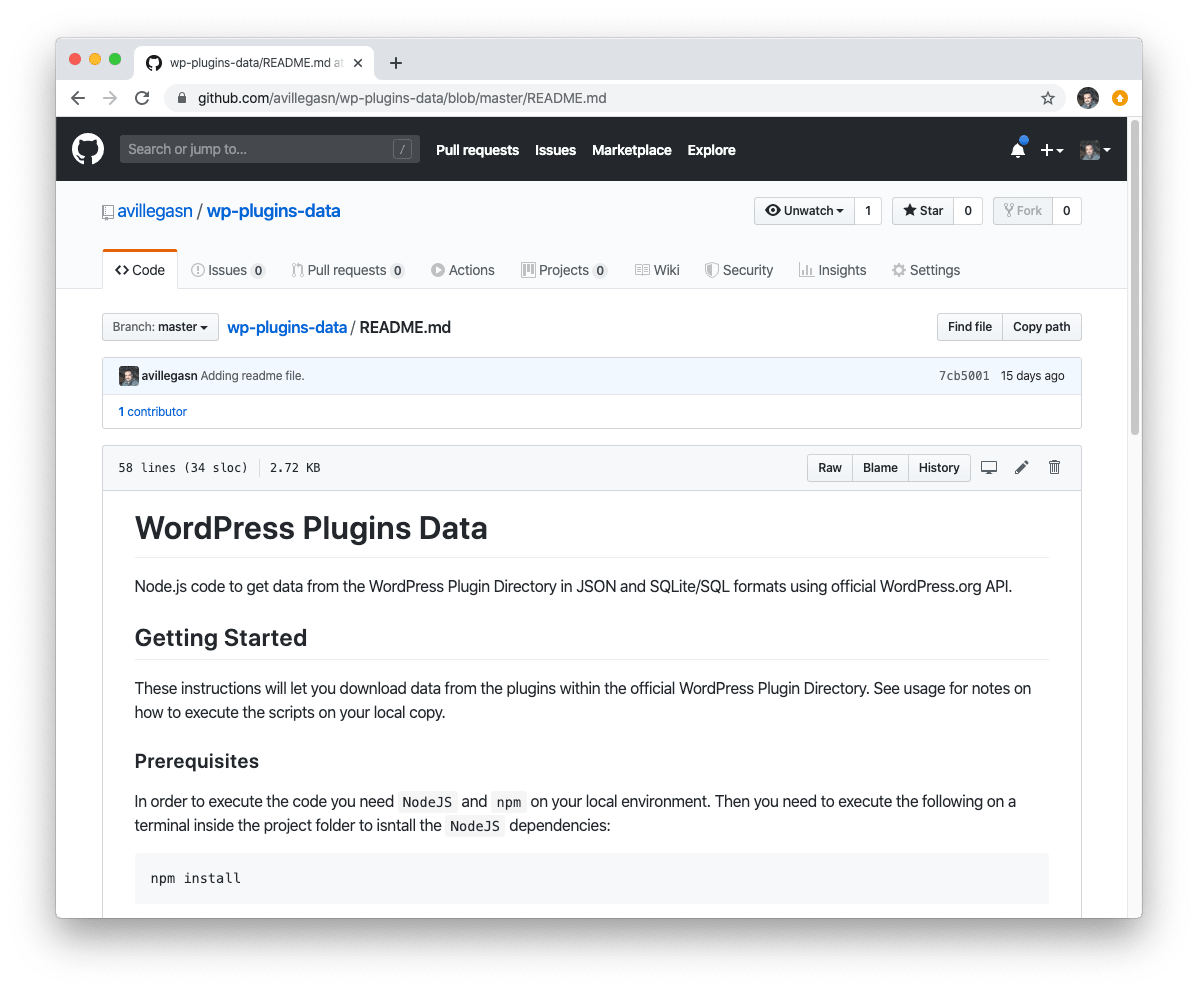View the Raw file contents

829,467
